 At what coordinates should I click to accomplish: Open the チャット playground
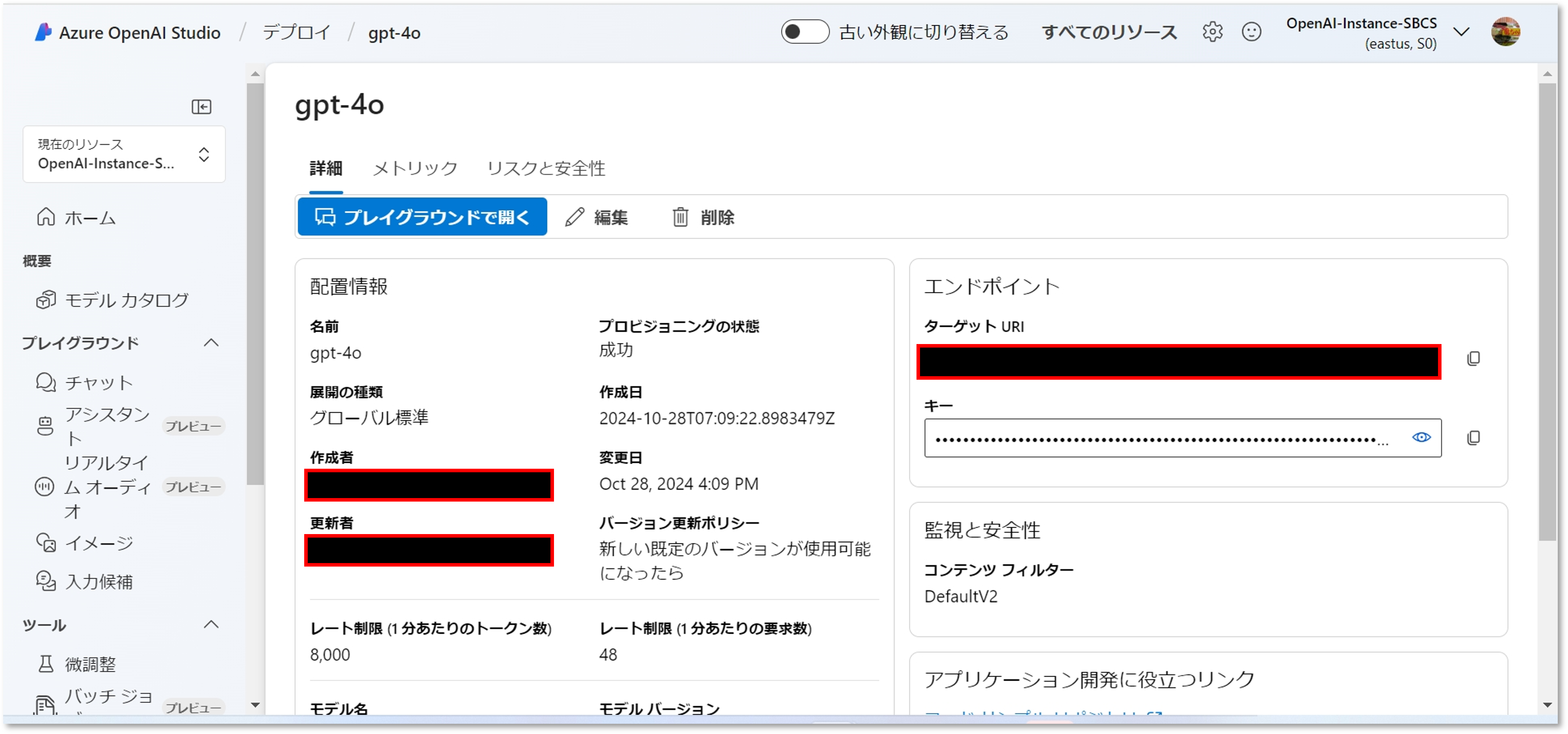click(x=99, y=382)
